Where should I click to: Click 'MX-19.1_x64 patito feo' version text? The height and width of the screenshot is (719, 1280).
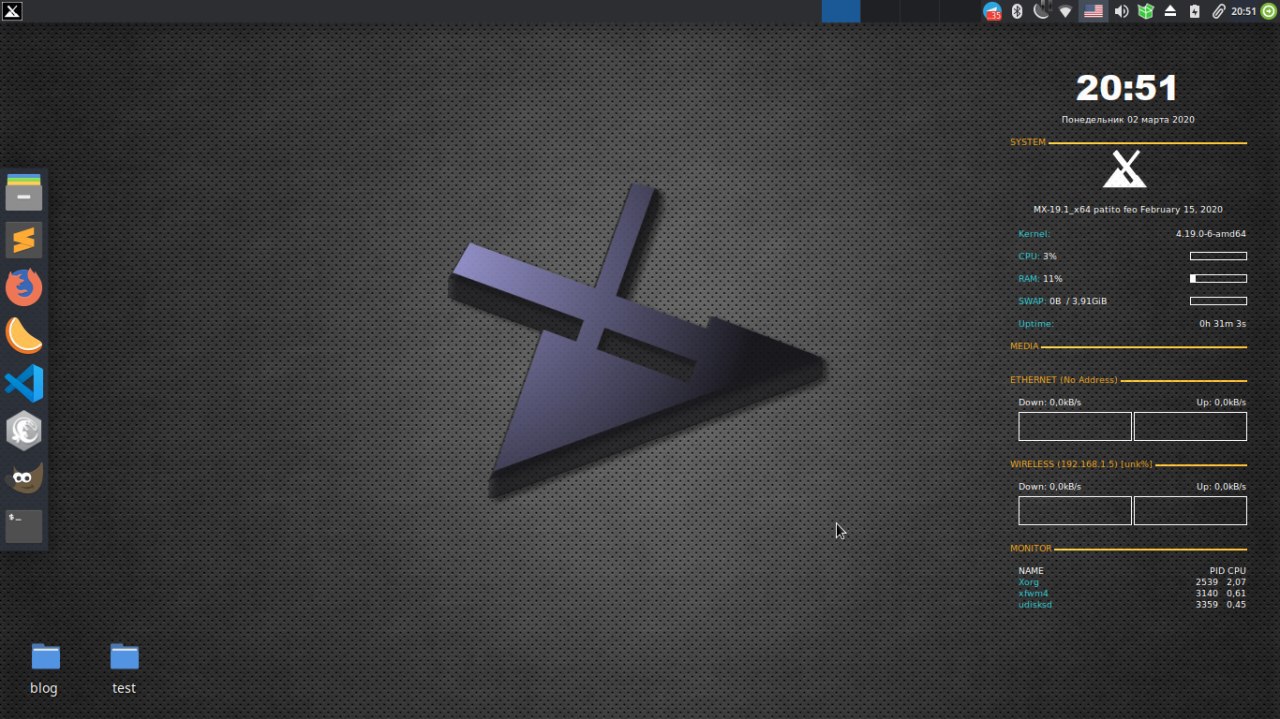(x=1128, y=210)
